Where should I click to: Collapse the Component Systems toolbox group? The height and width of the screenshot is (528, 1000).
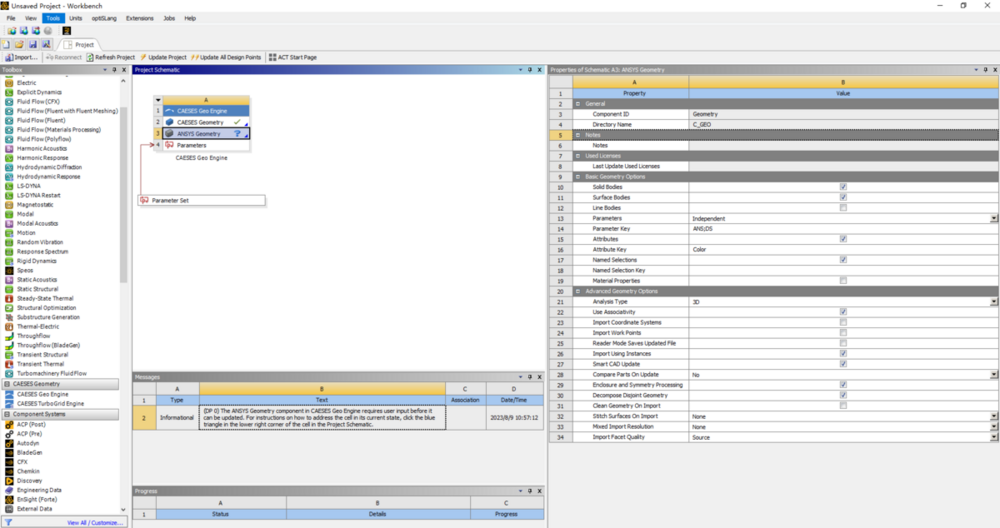tap(7, 414)
